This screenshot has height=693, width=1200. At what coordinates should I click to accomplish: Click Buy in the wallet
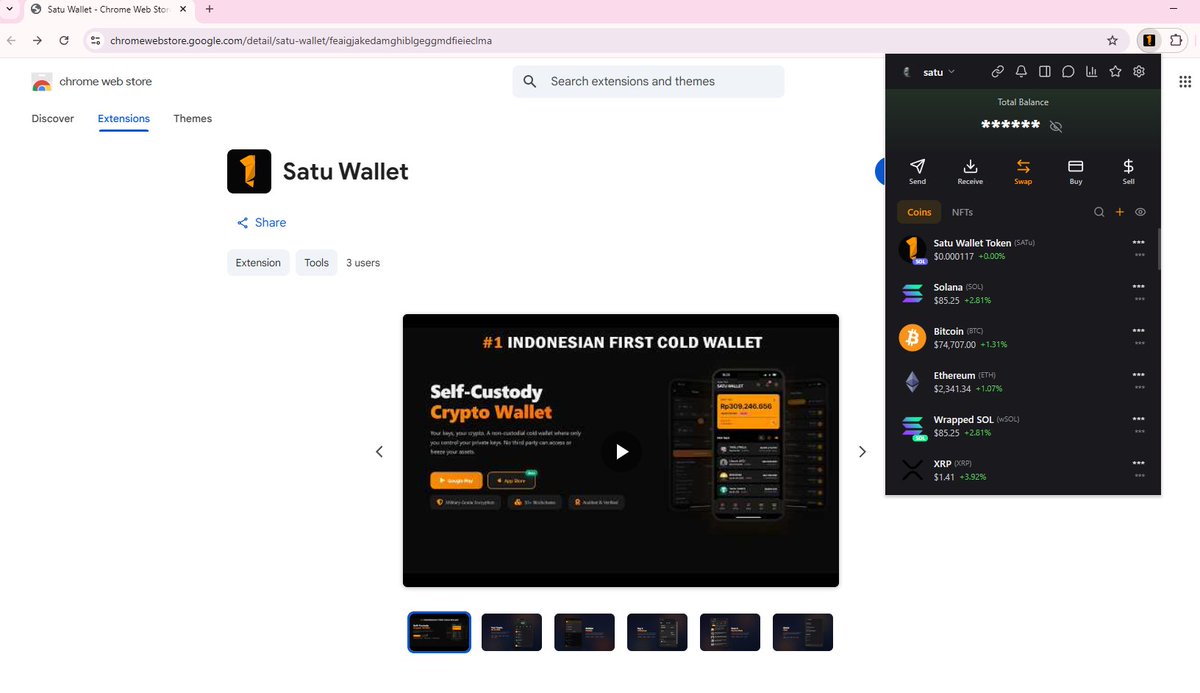click(1076, 171)
